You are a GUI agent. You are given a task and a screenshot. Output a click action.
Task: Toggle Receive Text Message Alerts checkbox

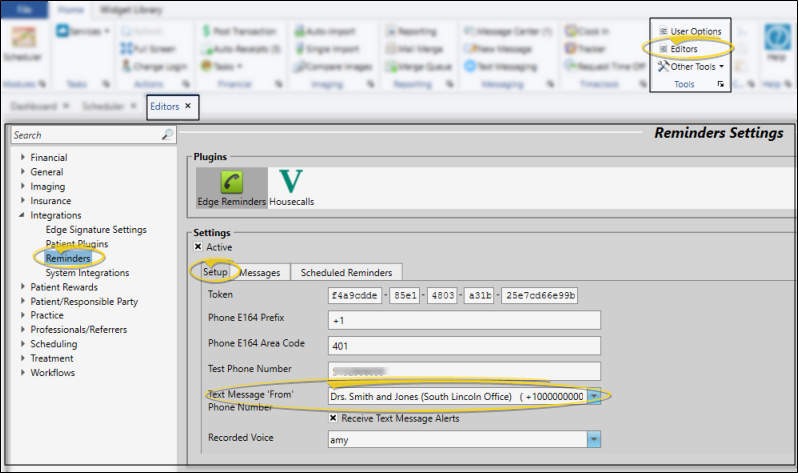pos(333,418)
